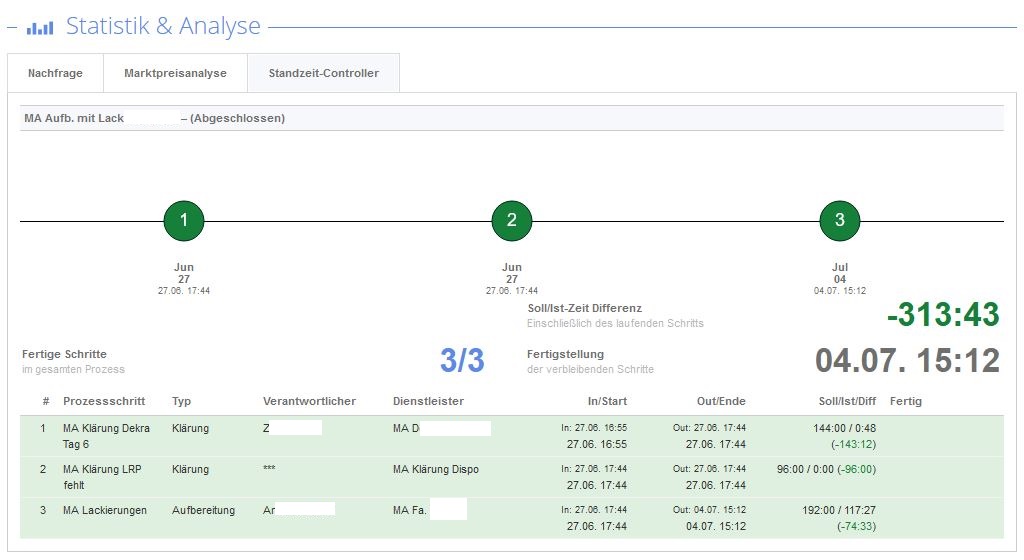Click the Soll/Ist/Diff column header
The height and width of the screenshot is (560, 1024).
847,401
